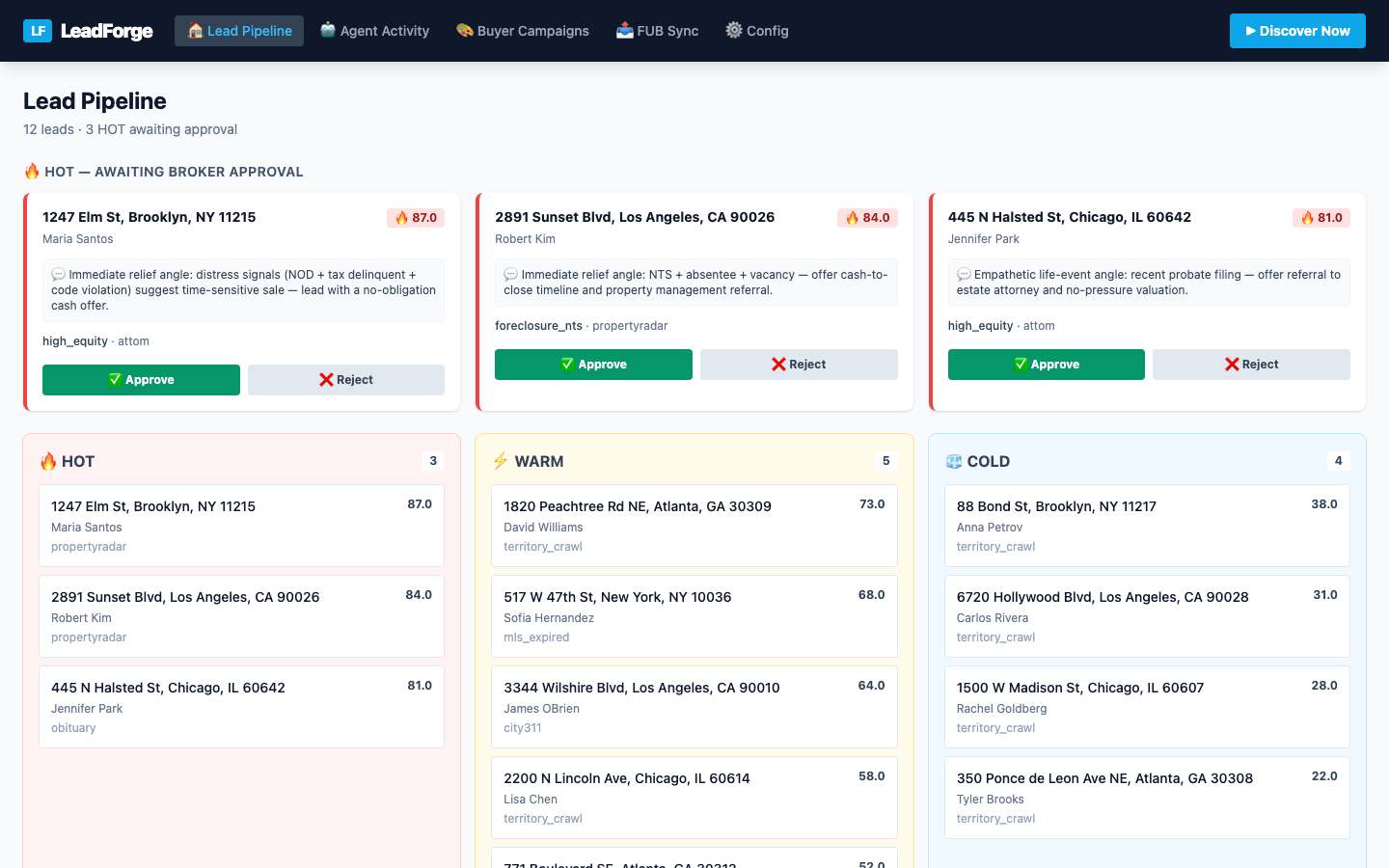1389x868 pixels.
Task: Click the mls_expired source label
Action: click(x=536, y=637)
